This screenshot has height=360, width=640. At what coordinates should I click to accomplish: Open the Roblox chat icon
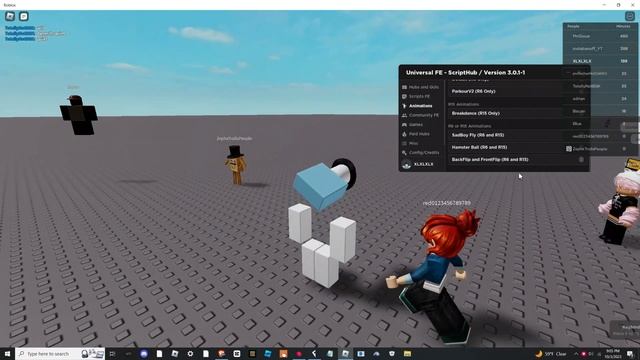24,16
